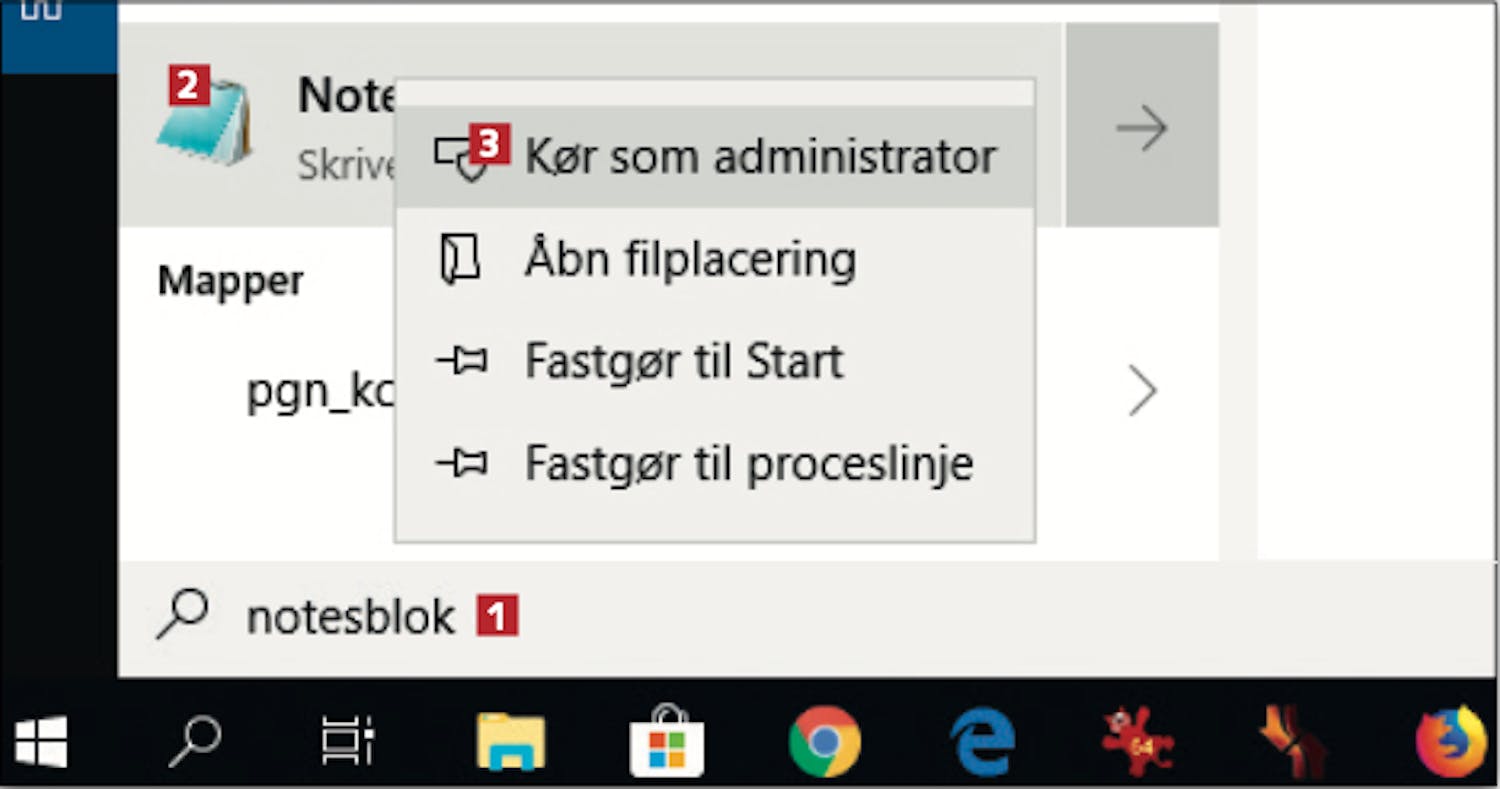Choose Åbn filplacering from context menu
Screen dimensions: 1500x789
pyautogui.click(x=715, y=259)
